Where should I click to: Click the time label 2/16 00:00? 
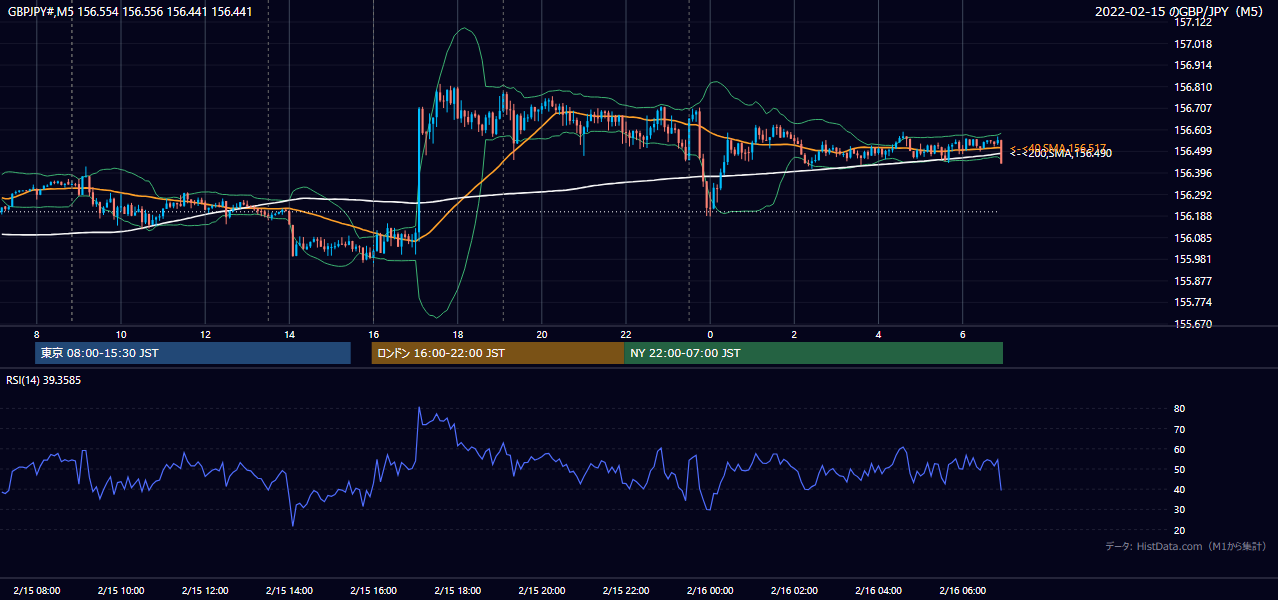click(x=710, y=591)
